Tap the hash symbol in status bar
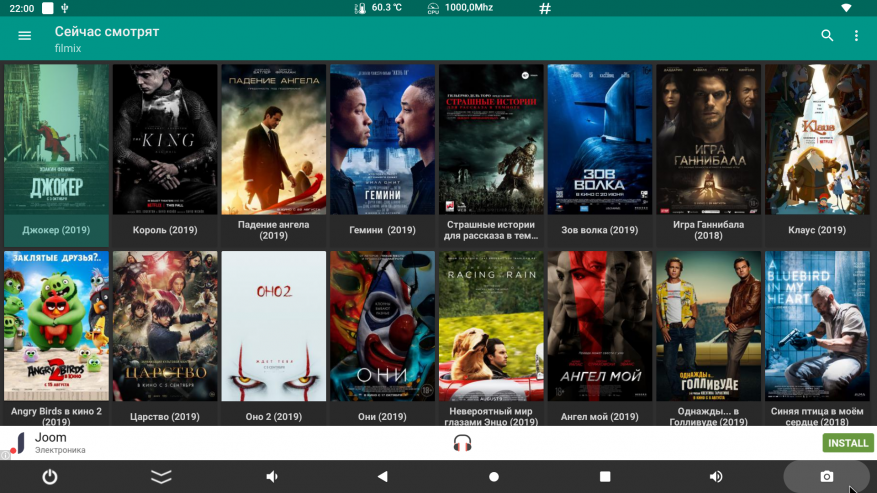The width and height of the screenshot is (877, 493). (545, 8)
